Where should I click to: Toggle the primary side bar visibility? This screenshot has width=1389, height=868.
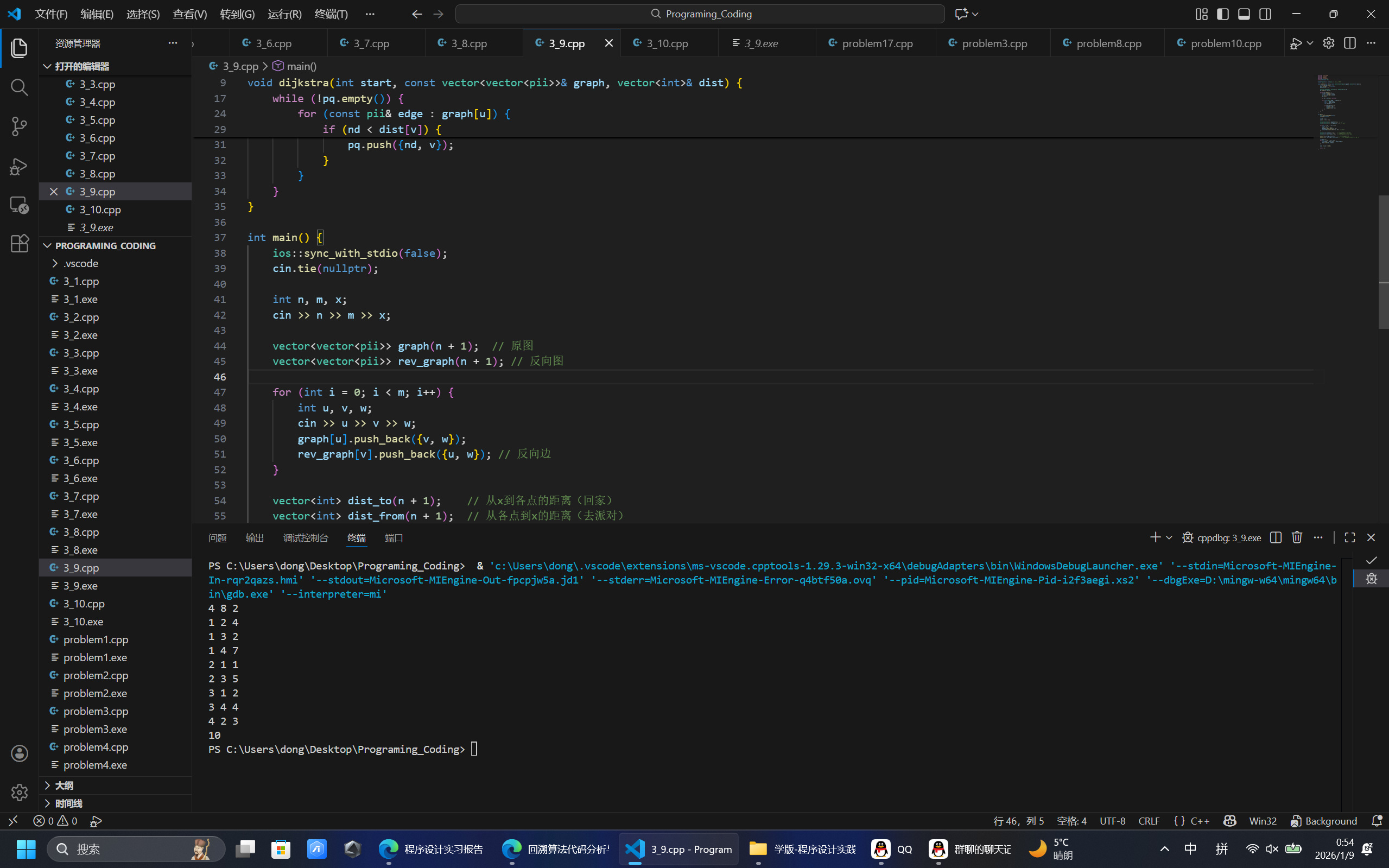(x=1222, y=14)
